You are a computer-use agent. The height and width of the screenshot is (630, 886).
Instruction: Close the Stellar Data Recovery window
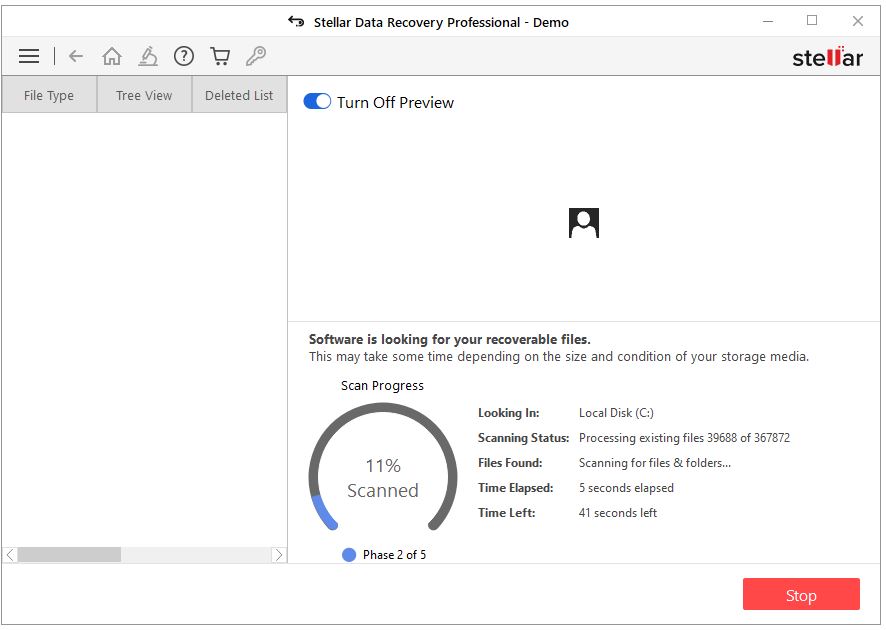[x=858, y=21]
